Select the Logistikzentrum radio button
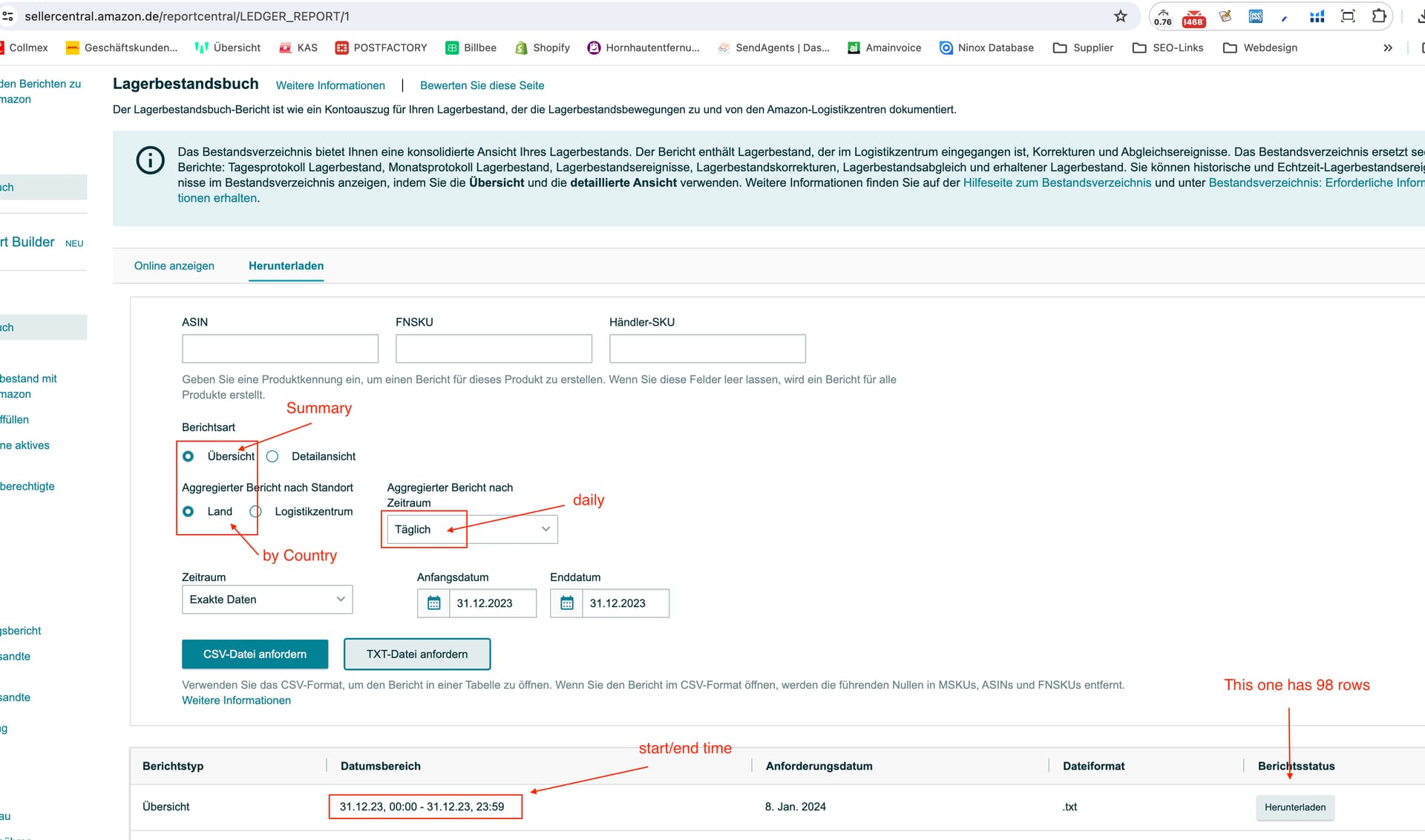Screen dimensions: 1425x840 [256, 511]
